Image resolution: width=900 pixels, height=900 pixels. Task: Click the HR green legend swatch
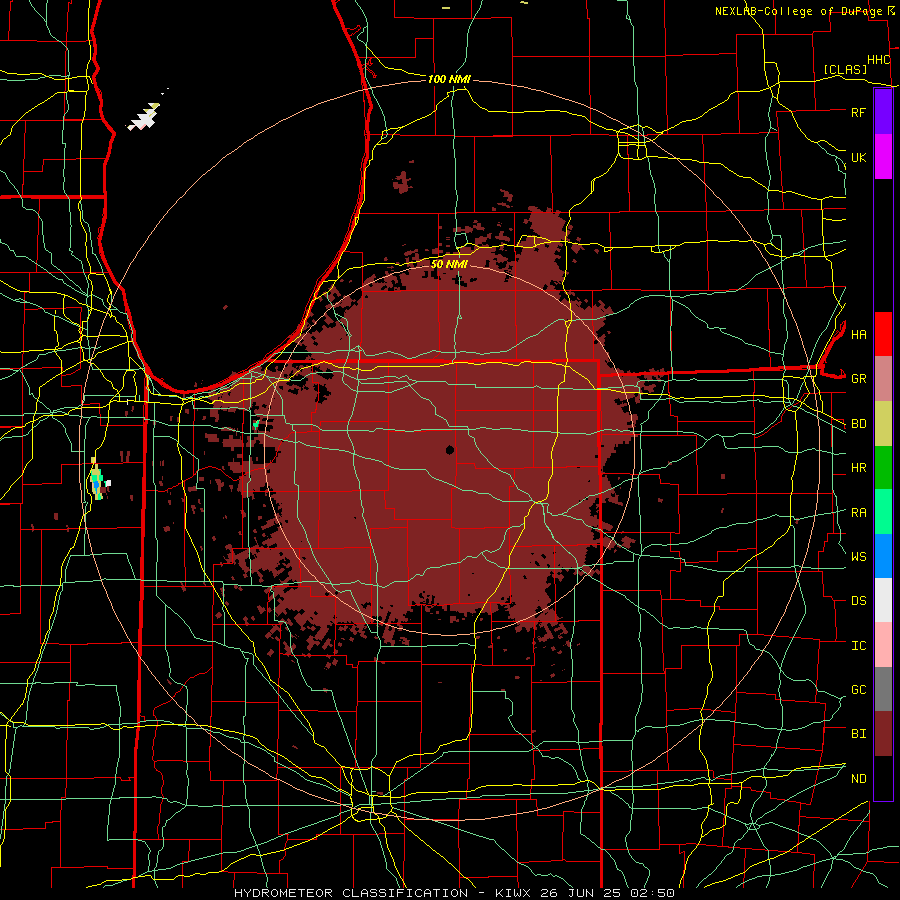pos(883,468)
